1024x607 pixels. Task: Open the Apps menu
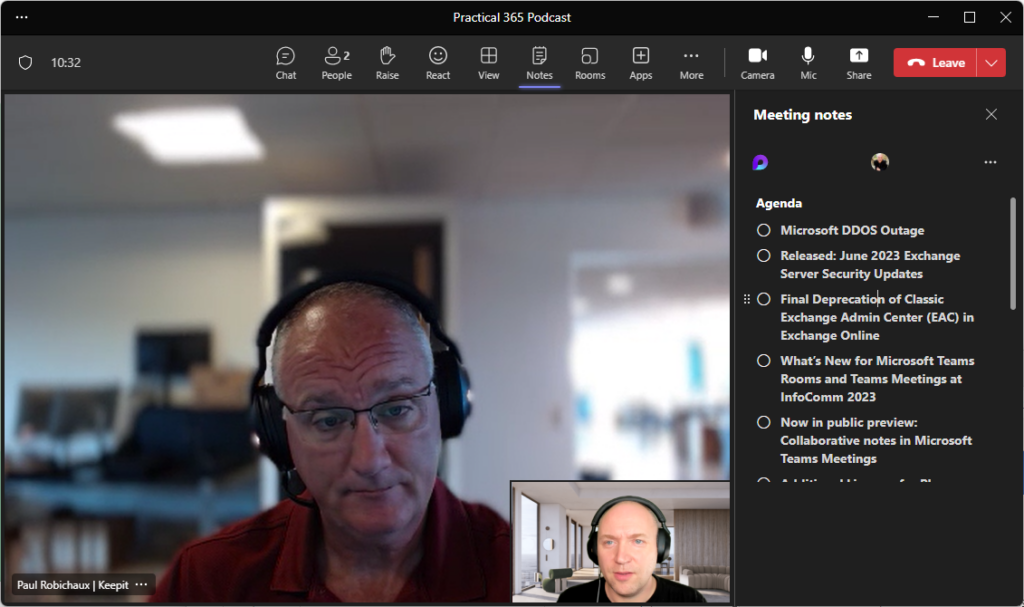click(x=641, y=63)
